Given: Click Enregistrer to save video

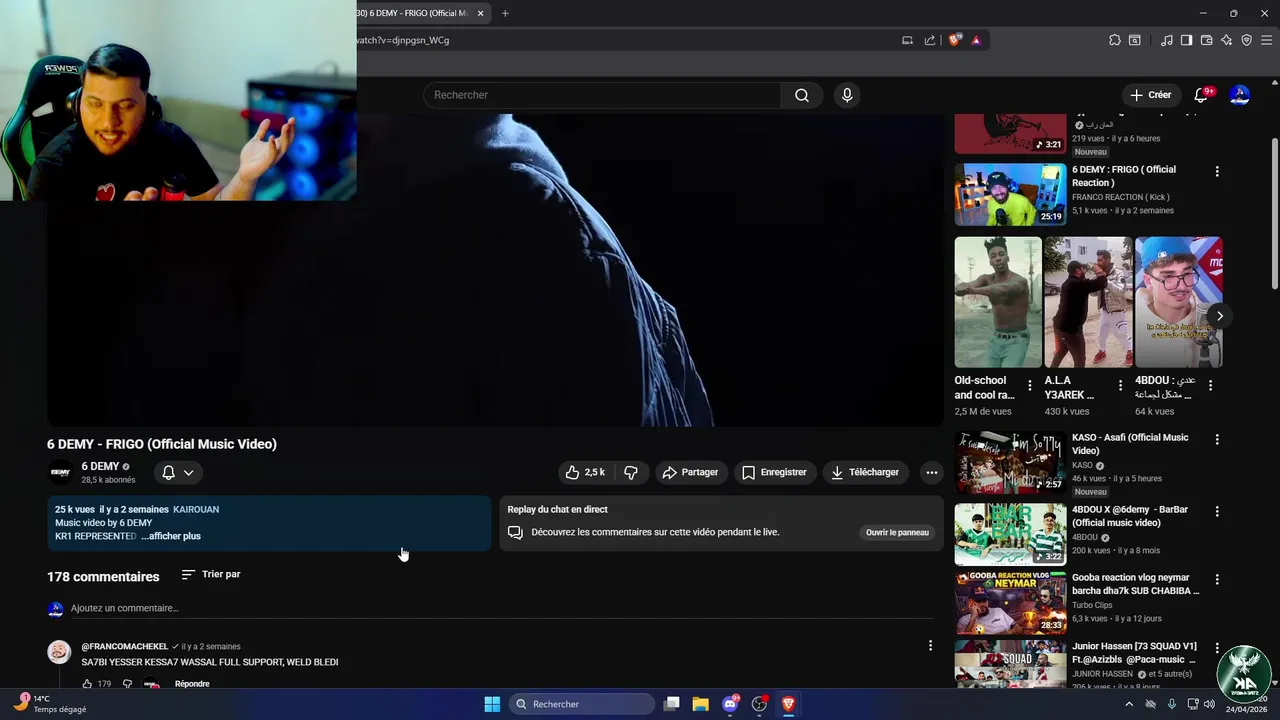Looking at the screenshot, I should click(774, 472).
